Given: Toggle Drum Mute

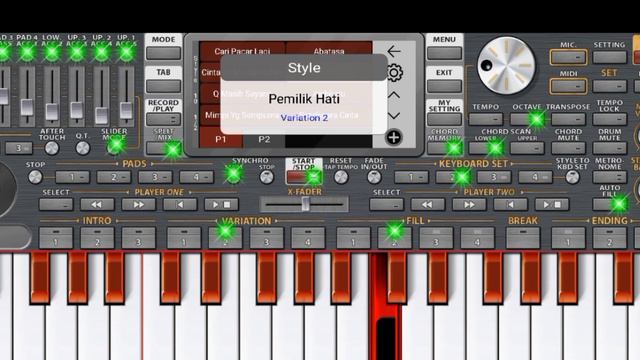Looking at the screenshot, I should [609, 148].
